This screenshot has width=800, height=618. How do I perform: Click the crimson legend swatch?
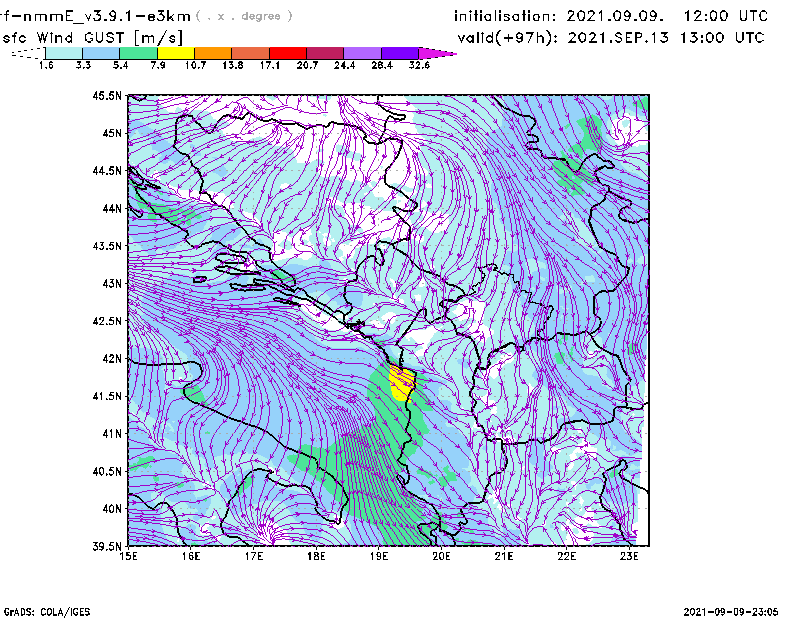pos(325,53)
